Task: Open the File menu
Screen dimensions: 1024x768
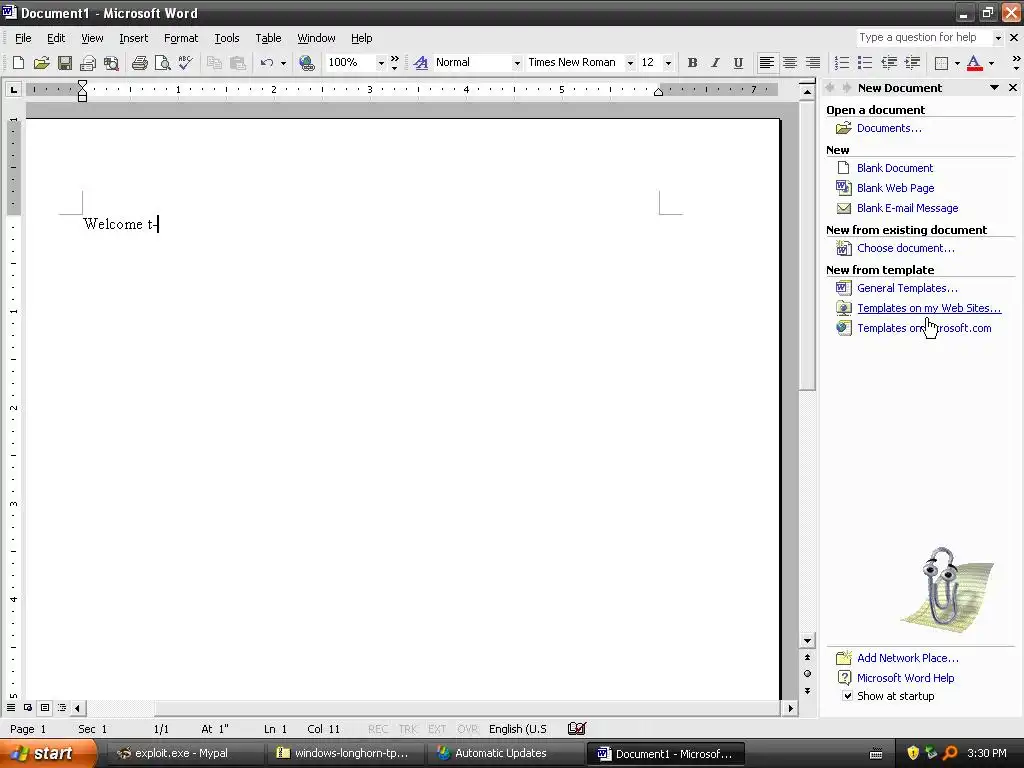Action: click(23, 38)
